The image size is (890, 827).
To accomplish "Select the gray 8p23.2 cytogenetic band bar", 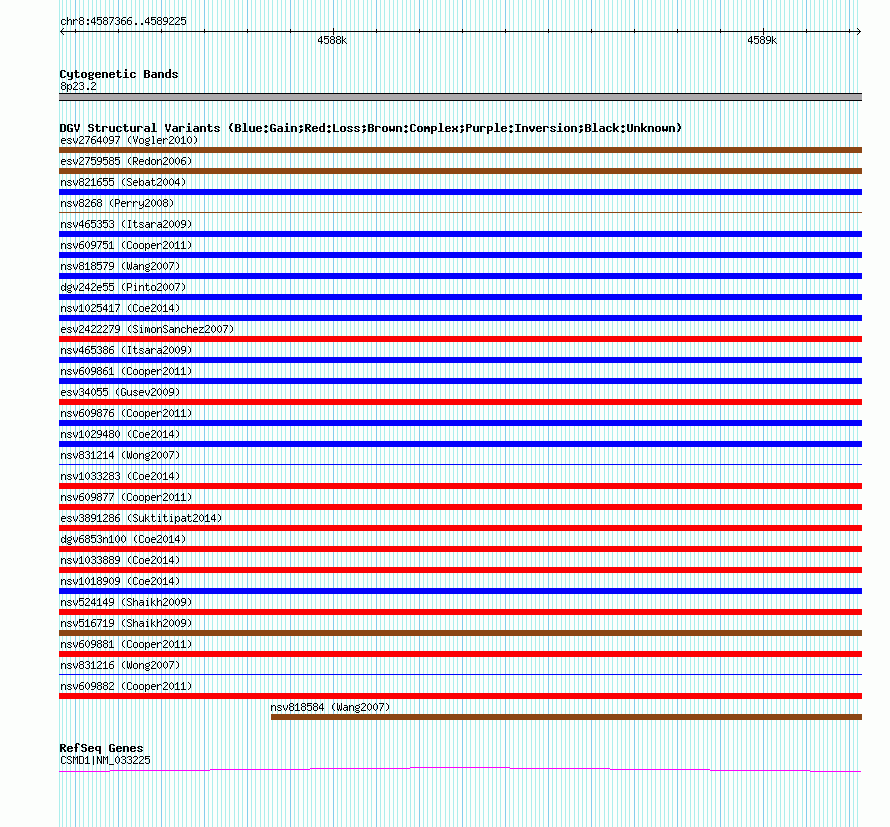I will [460, 97].
